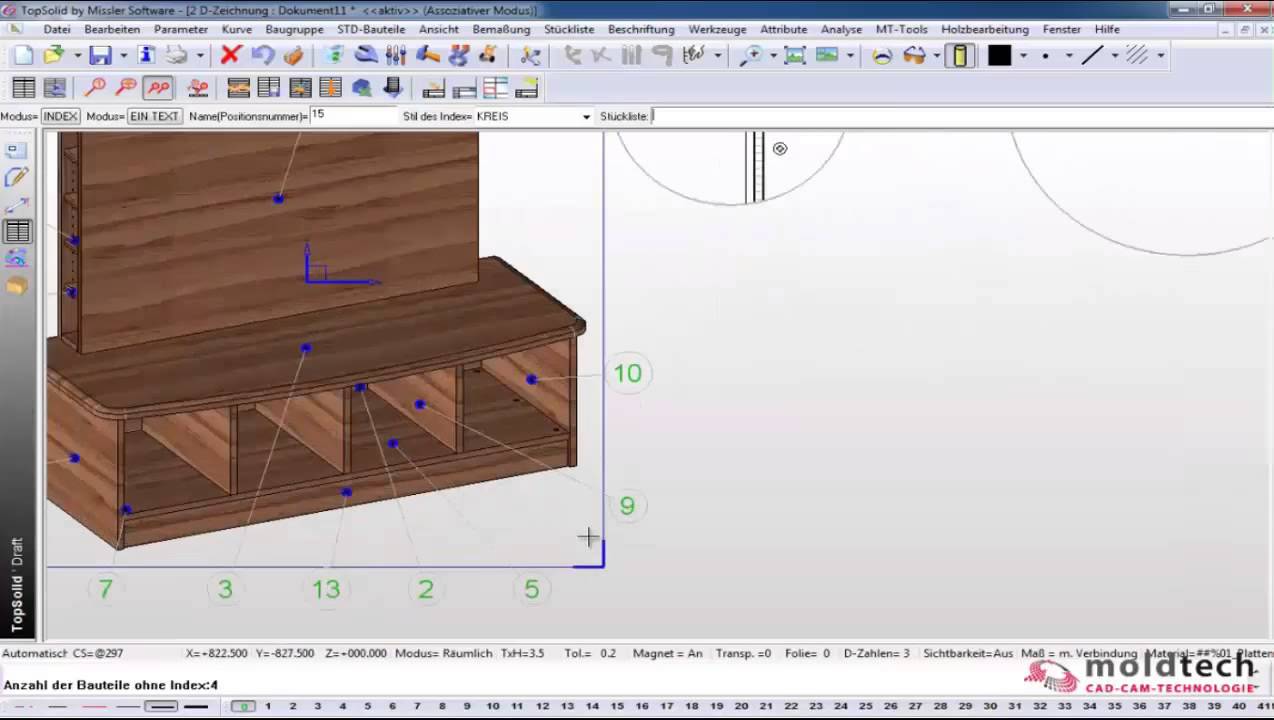The image size is (1274, 720).
Task: Open the line style dropdown arrow
Action: (1115, 56)
